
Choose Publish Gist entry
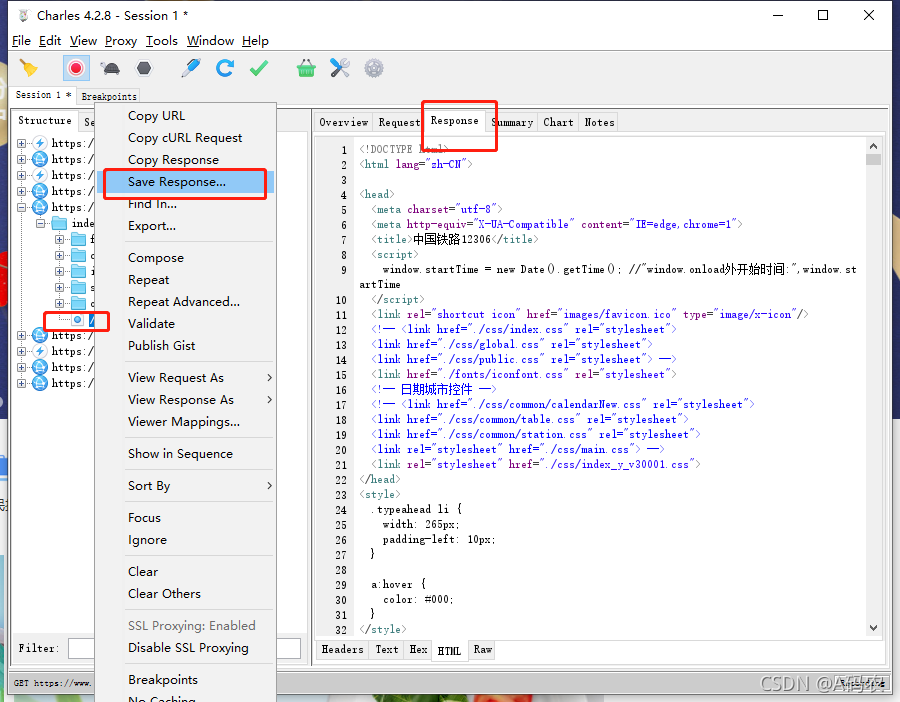pyautogui.click(x=184, y=346)
